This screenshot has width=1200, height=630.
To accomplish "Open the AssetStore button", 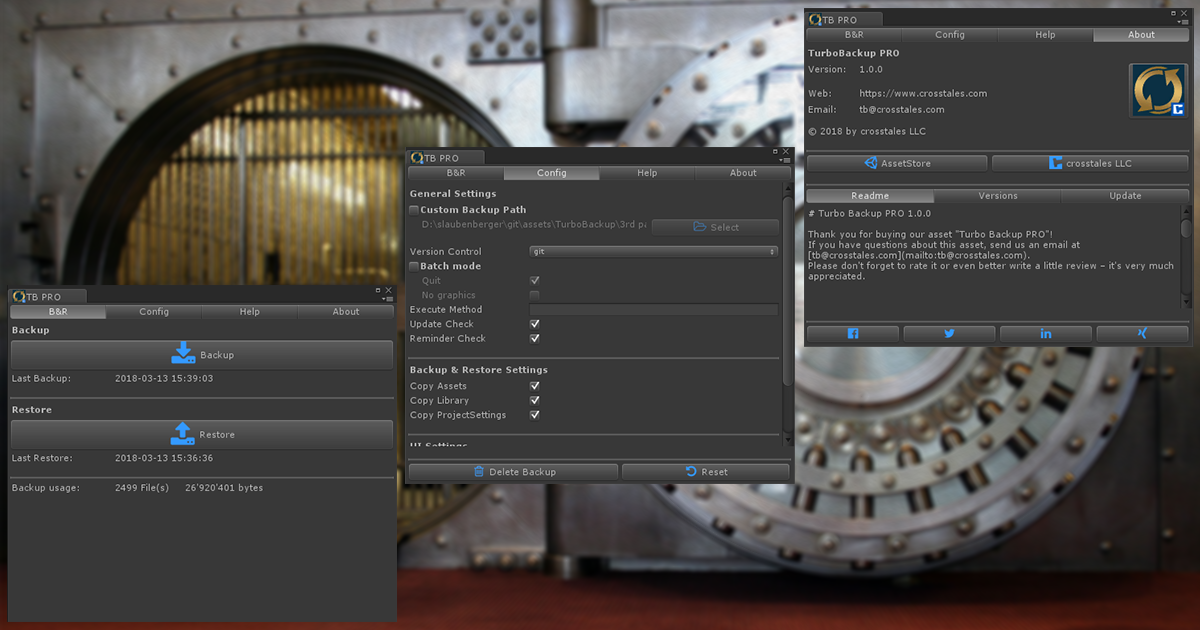I will tap(896, 163).
